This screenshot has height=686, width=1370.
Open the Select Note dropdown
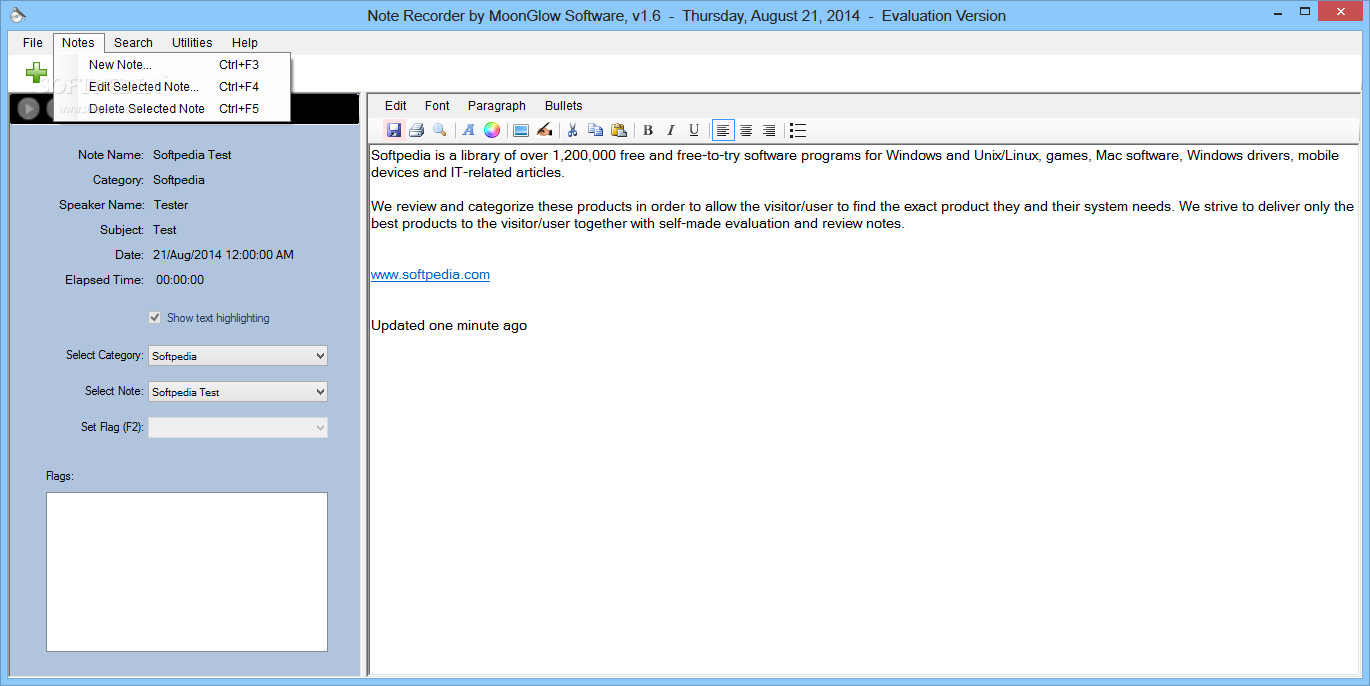(238, 392)
